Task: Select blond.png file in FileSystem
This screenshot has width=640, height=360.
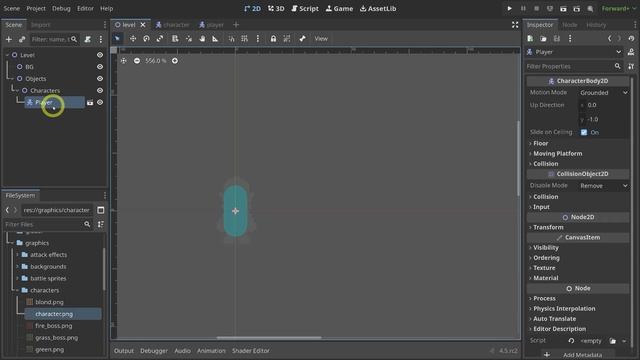Action: click(49, 302)
